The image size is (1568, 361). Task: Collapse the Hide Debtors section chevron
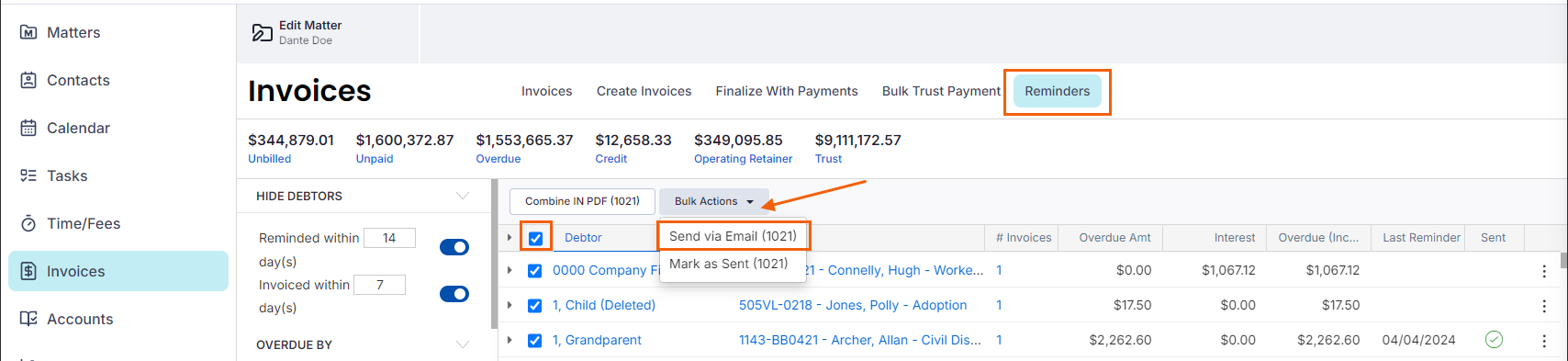tap(463, 196)
